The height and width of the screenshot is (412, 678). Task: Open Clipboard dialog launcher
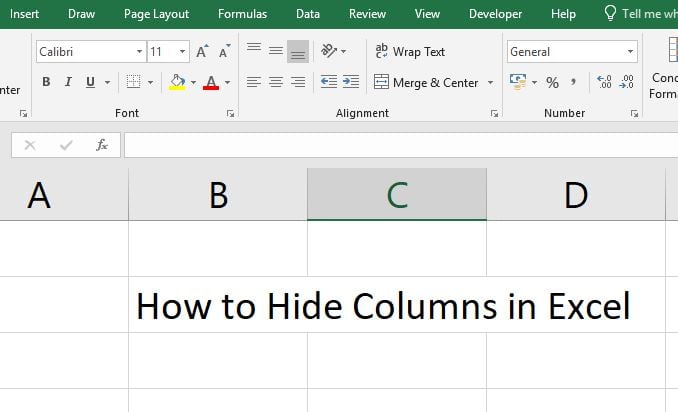[23, 114]
